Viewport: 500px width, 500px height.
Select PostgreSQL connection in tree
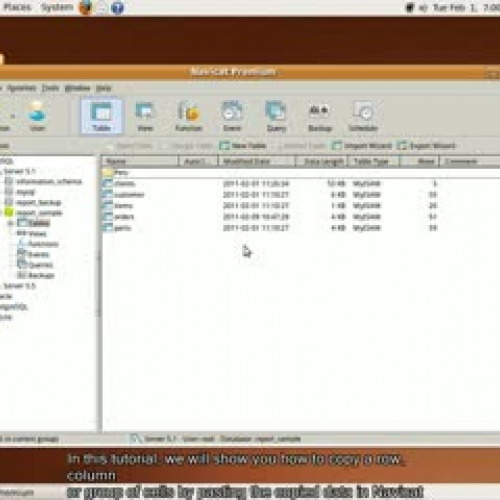click(13, 307)
